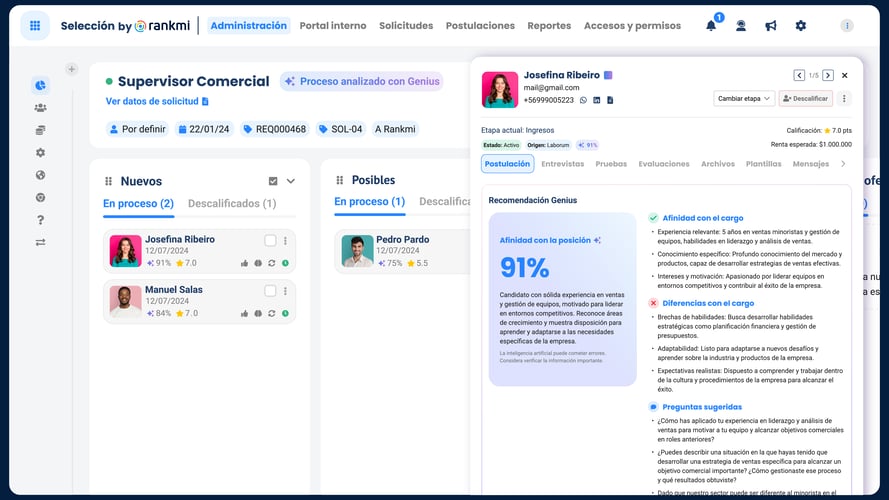Switch to the Entrevistas tab
Screen dimensions: 889x500
point(562,164)
